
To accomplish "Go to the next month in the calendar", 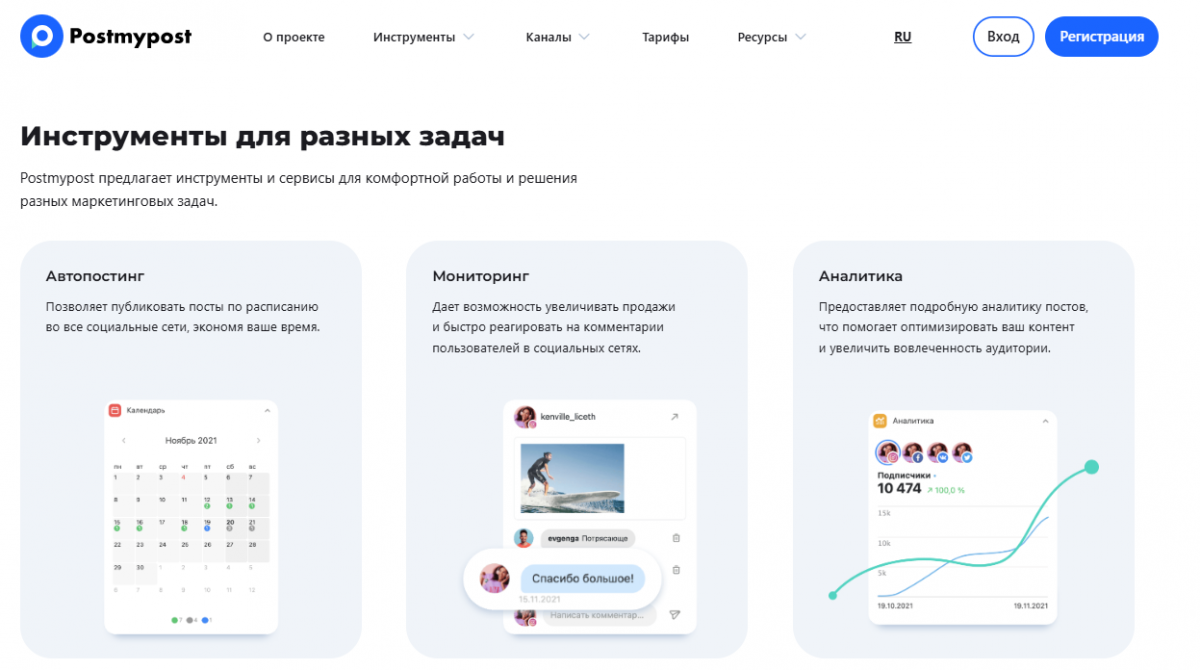I will [258, 440].
